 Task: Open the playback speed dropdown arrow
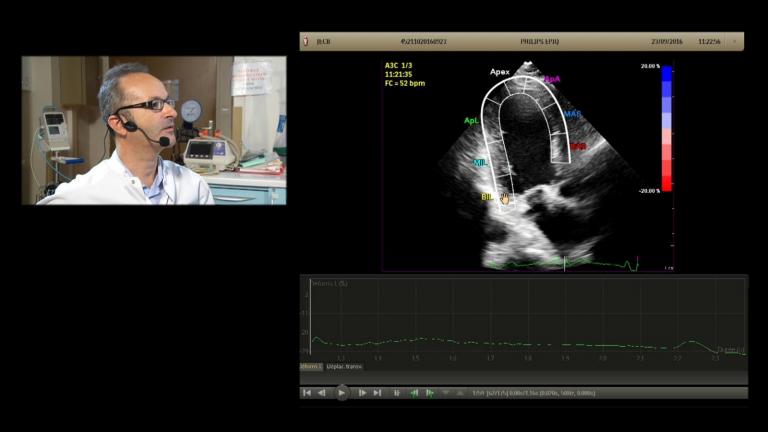(x=446, y=393)
